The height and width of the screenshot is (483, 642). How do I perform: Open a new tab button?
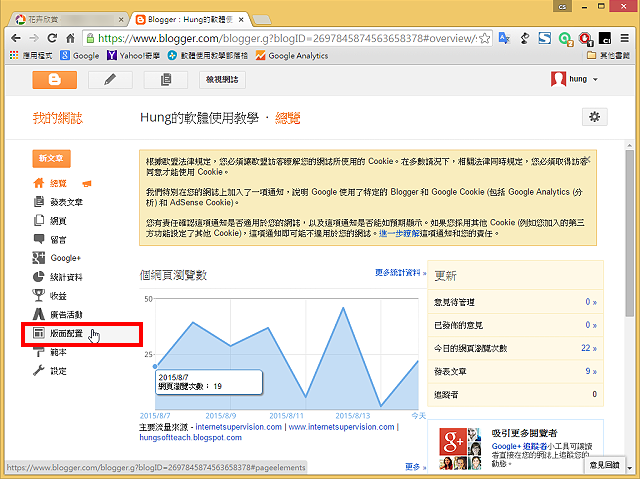(x=261, y=19)
